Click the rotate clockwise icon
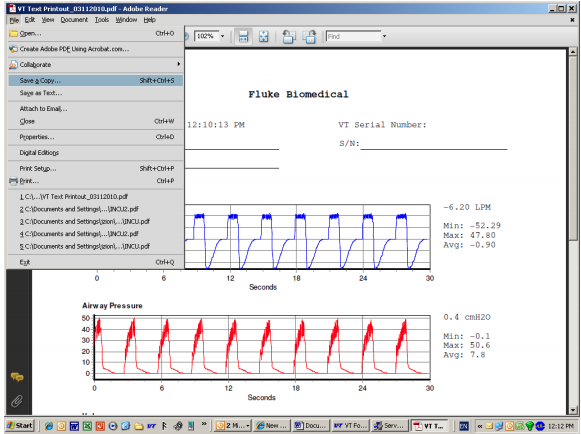The height and width of the screenshot is (434, 581). click(x=309, y=36)
